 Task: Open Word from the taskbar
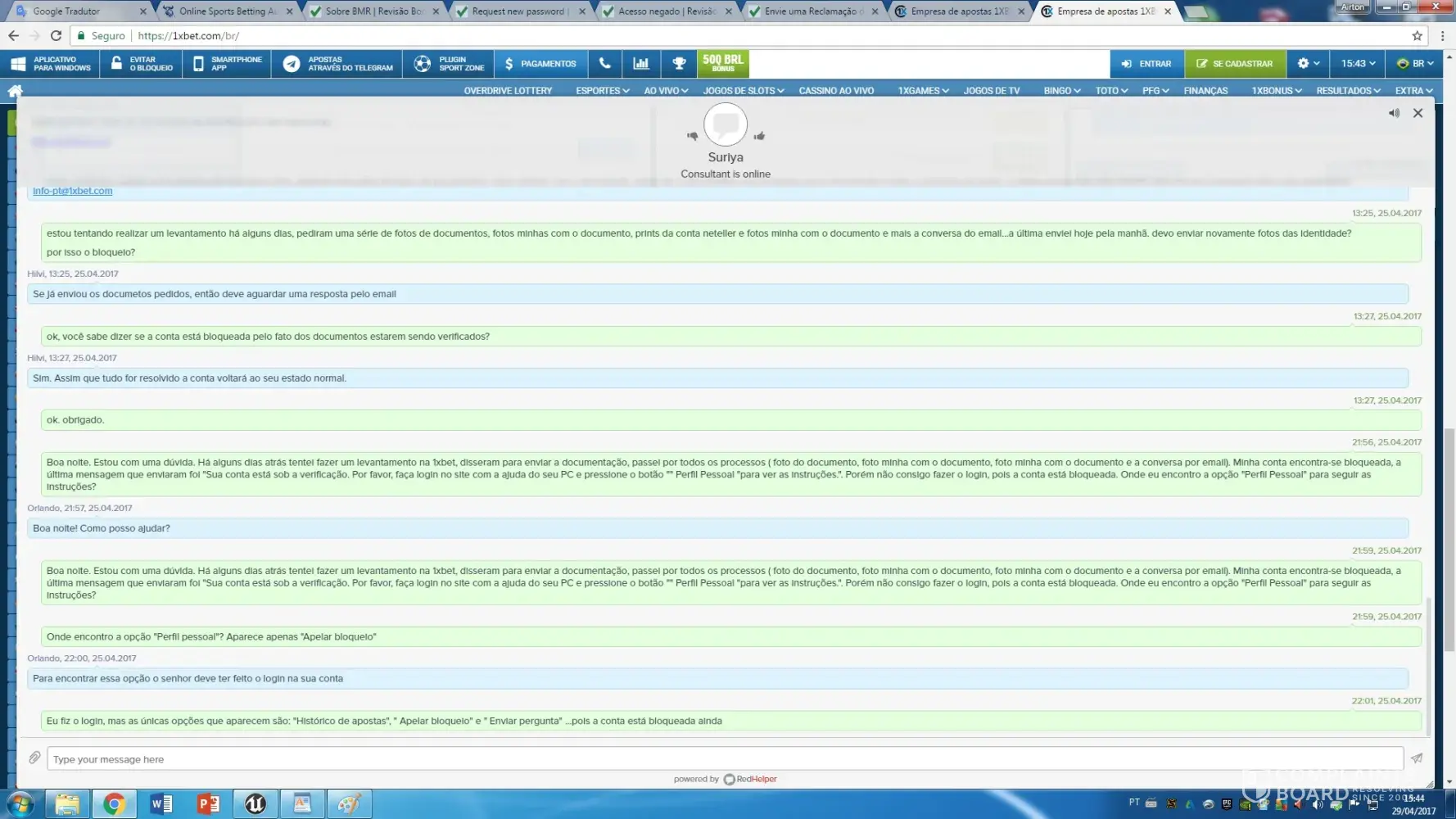[161, 804]
